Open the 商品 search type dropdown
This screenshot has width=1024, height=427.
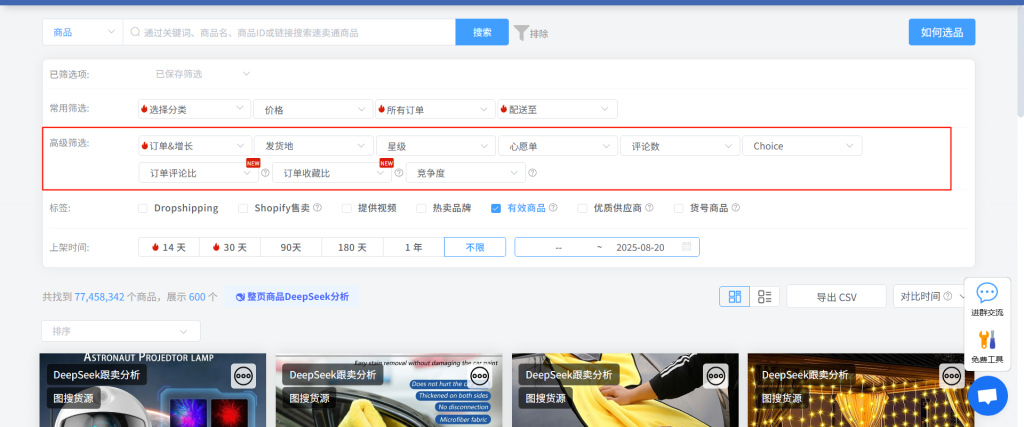(82, 32)
